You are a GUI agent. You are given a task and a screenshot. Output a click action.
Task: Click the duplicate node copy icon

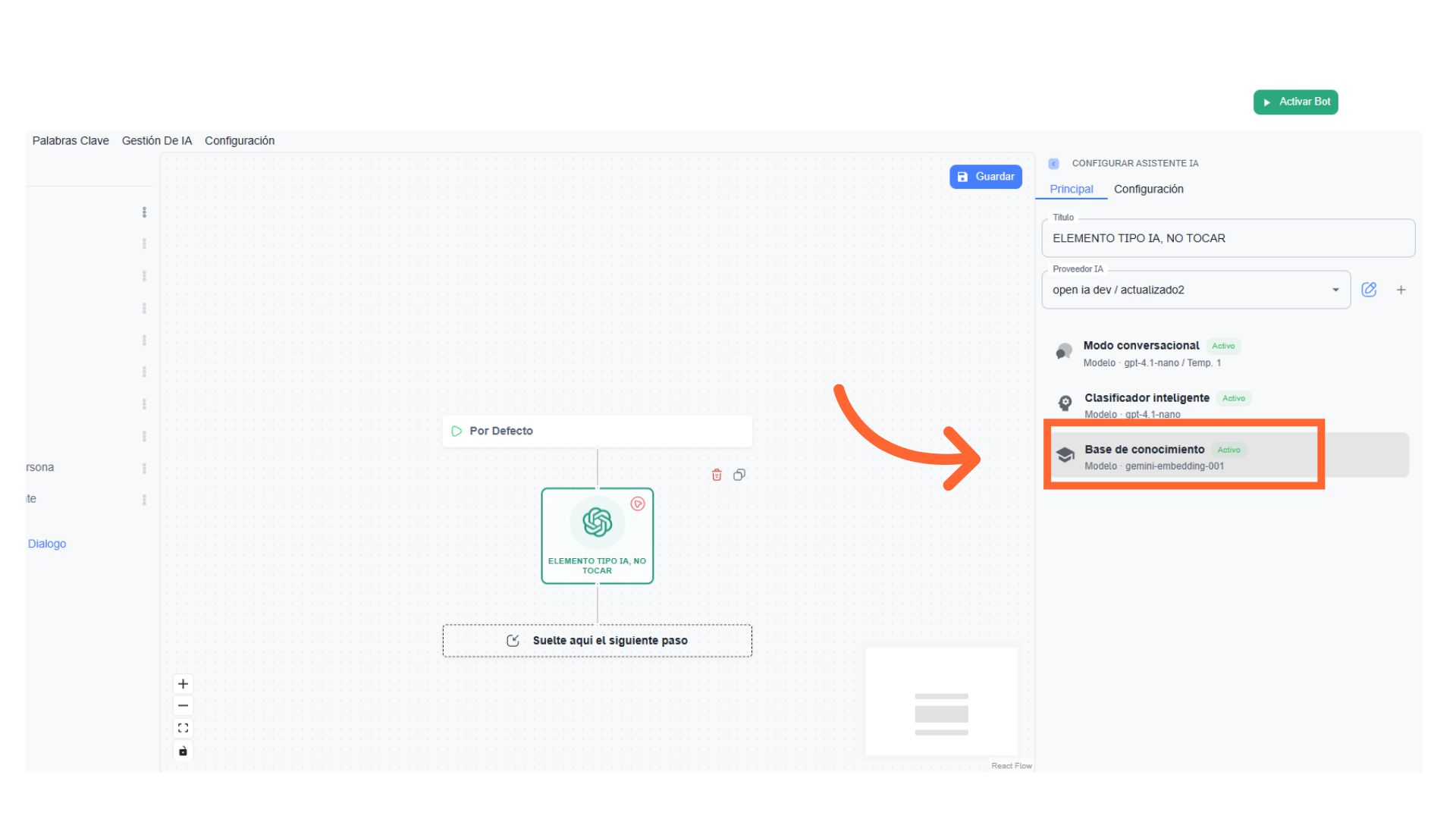(x=739, y=475)
